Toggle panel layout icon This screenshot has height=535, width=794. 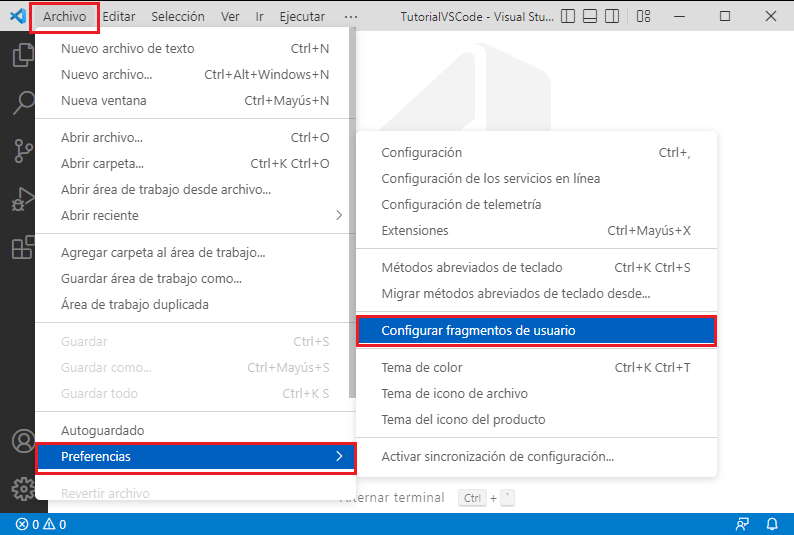point(590,16)
